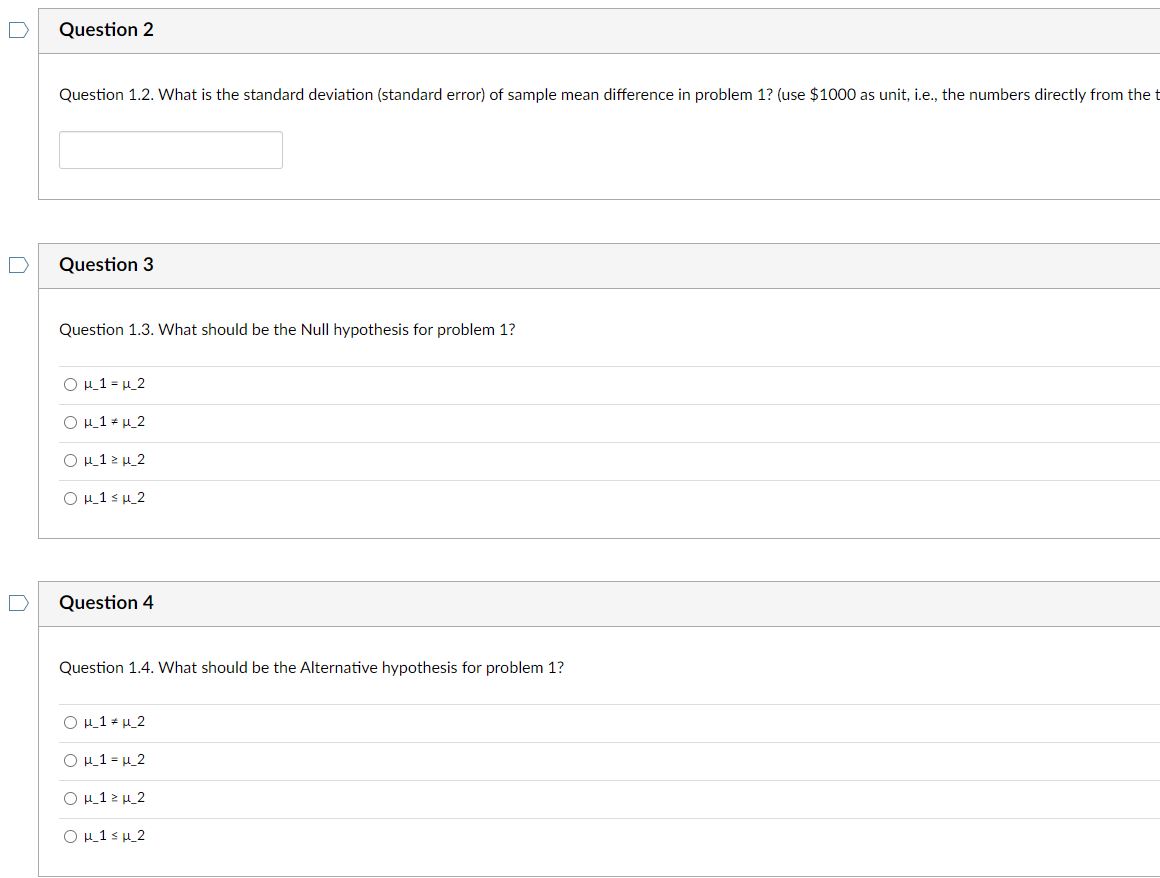
Task: Click the Question 1.3 prompt text
Action: 287,329
